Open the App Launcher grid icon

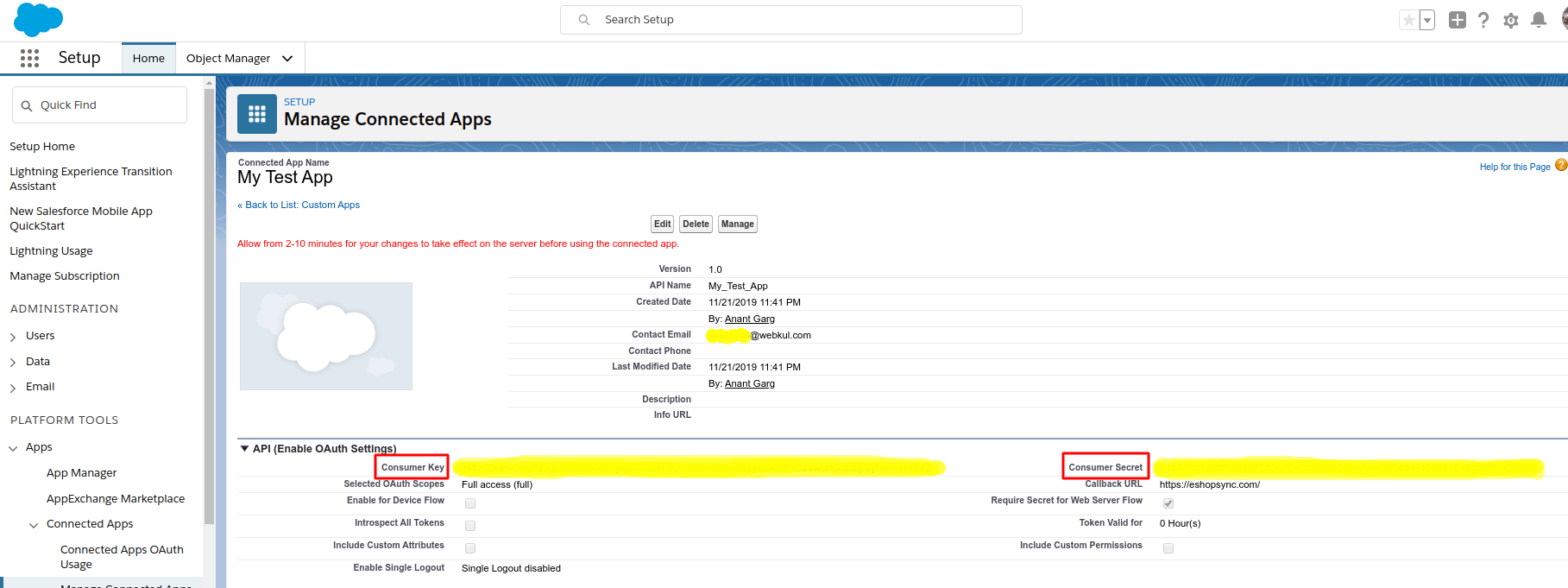tap(29, 58)
